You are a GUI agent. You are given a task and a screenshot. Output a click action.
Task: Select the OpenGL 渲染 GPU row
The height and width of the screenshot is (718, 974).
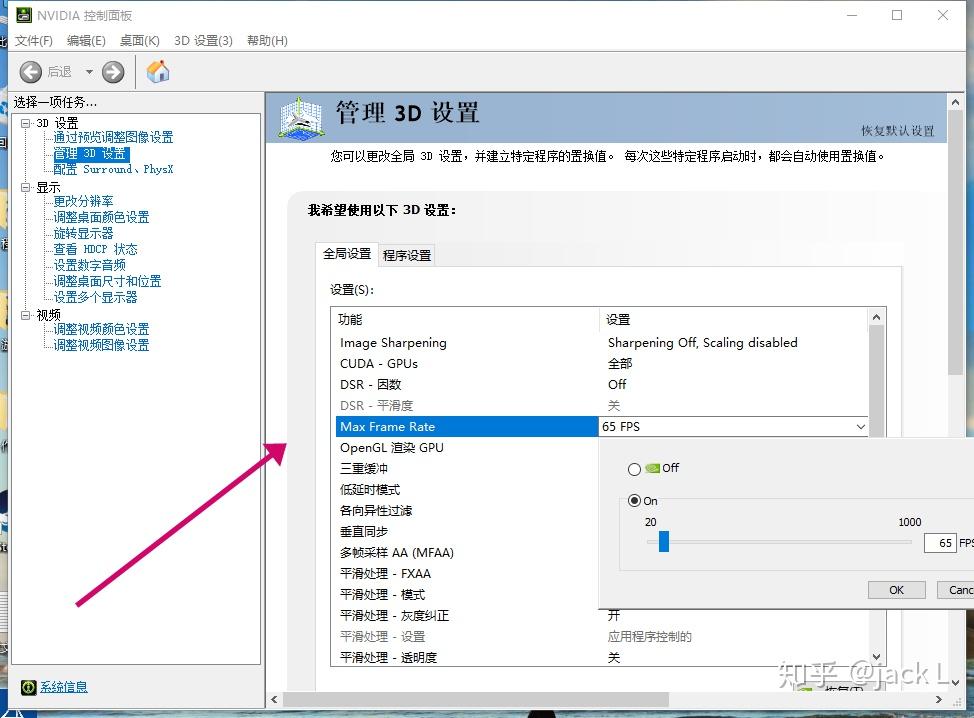tap(467, 448)
